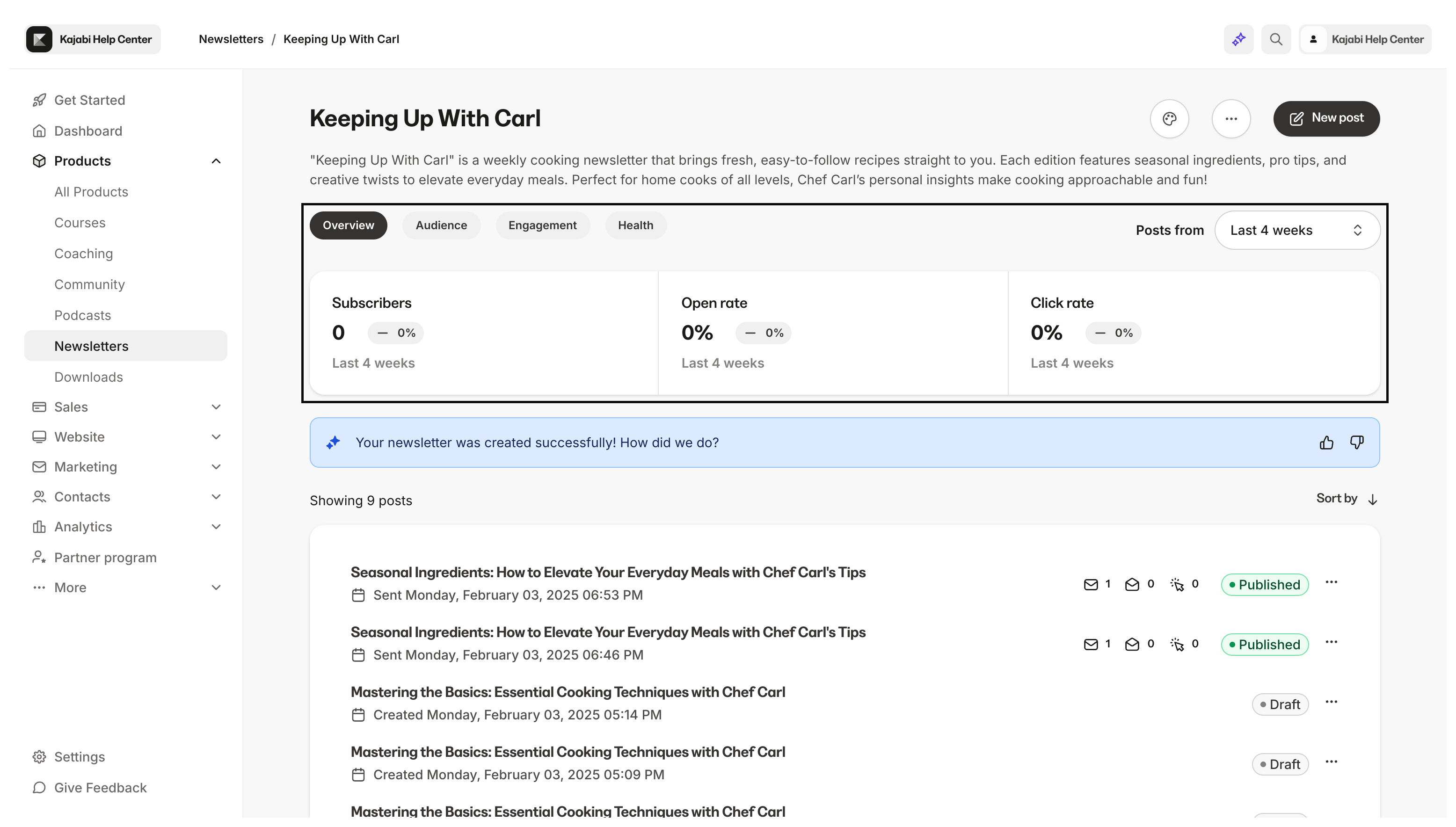1456x827 pixels.
Task: Give thumbs up on the newsletter feedback banner
Action: pos(1326,443)
